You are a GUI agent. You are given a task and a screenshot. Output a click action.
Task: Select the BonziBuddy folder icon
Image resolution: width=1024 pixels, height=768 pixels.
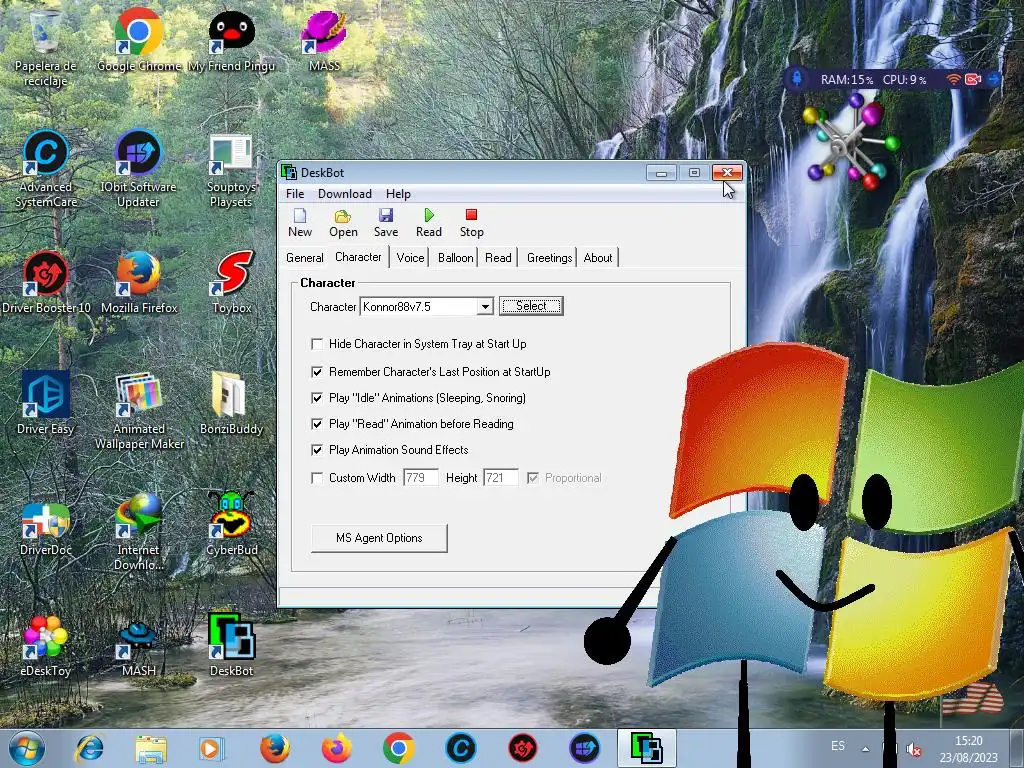click(231, 403)
